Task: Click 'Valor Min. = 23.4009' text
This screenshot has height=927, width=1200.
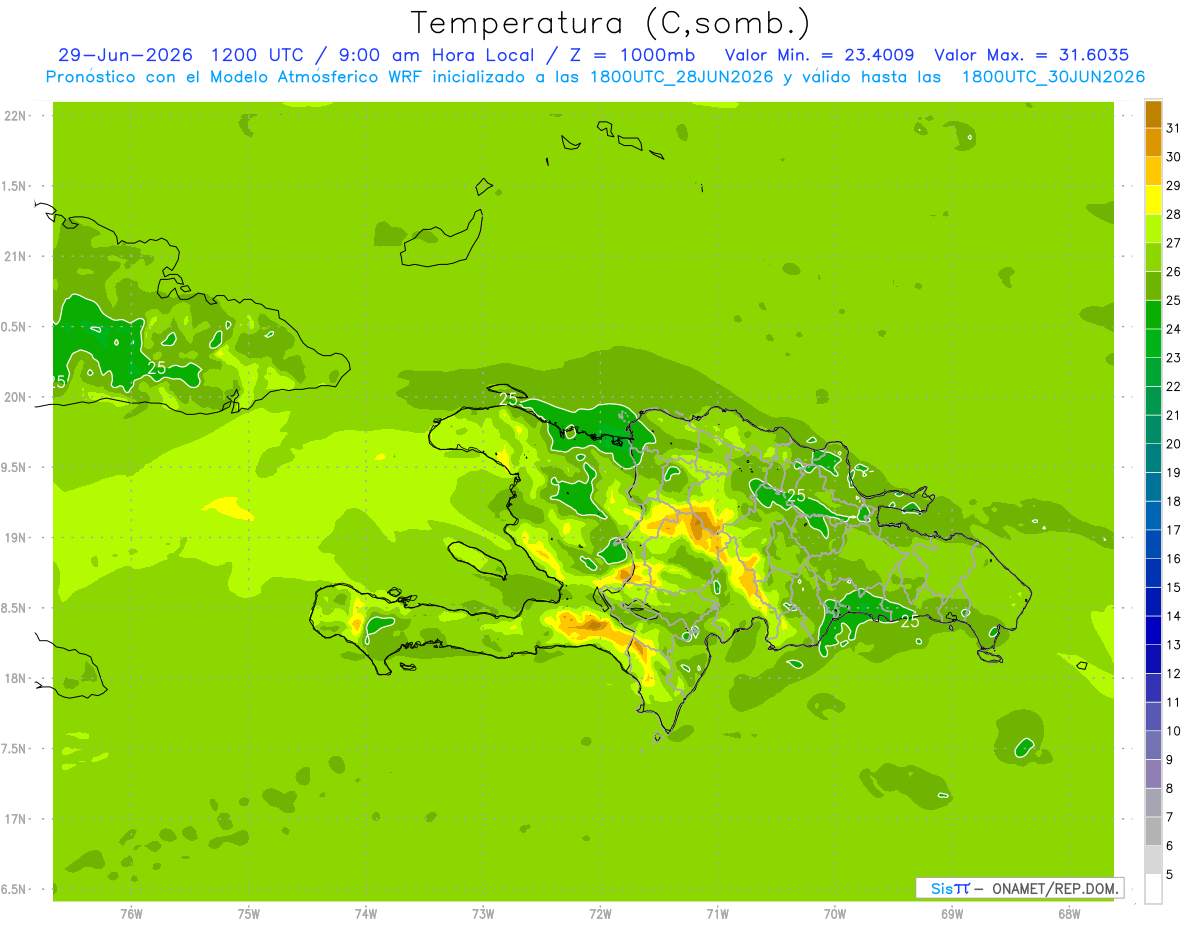Action: point(819,55)
